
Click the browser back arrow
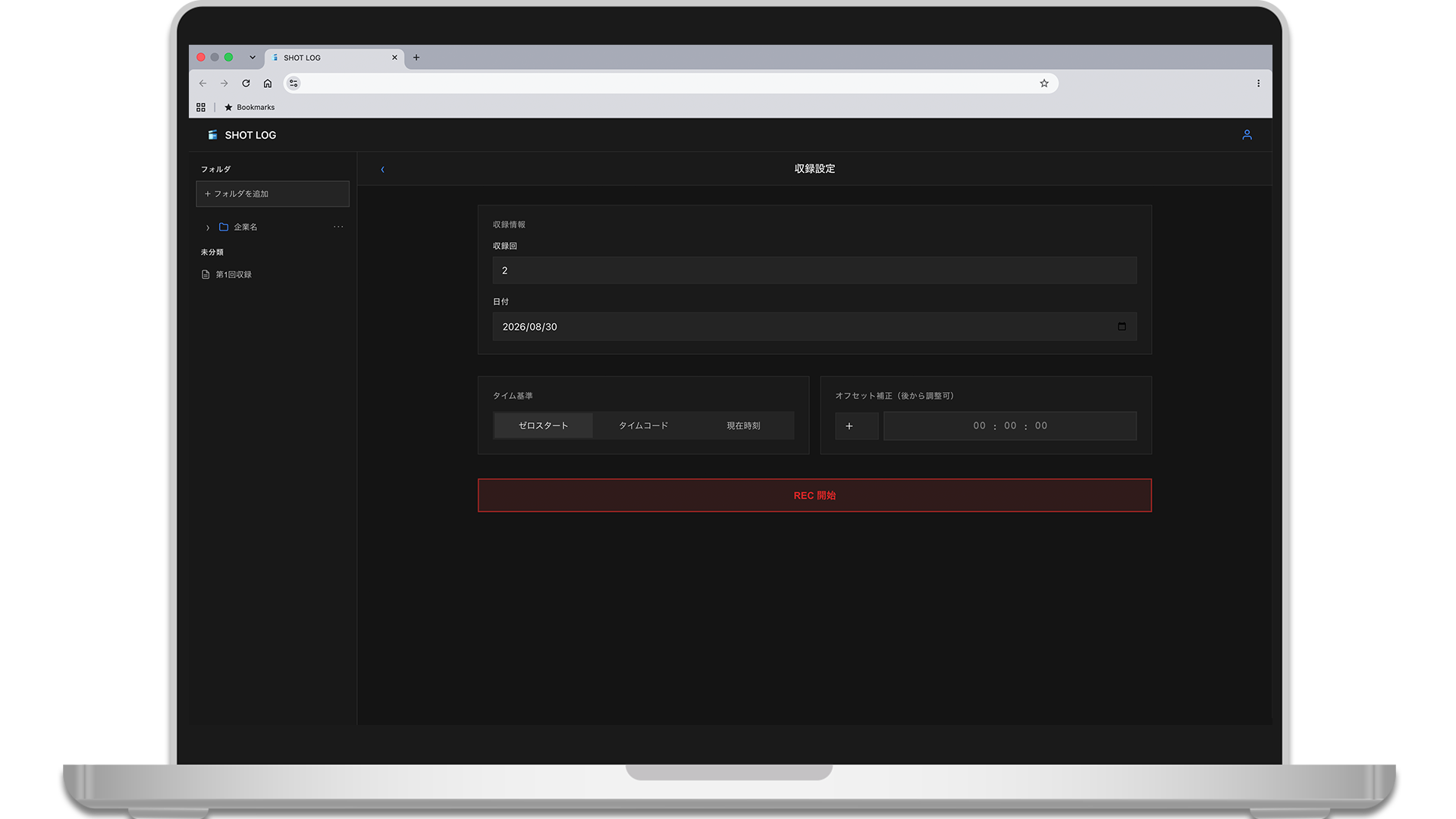(202, 83)
